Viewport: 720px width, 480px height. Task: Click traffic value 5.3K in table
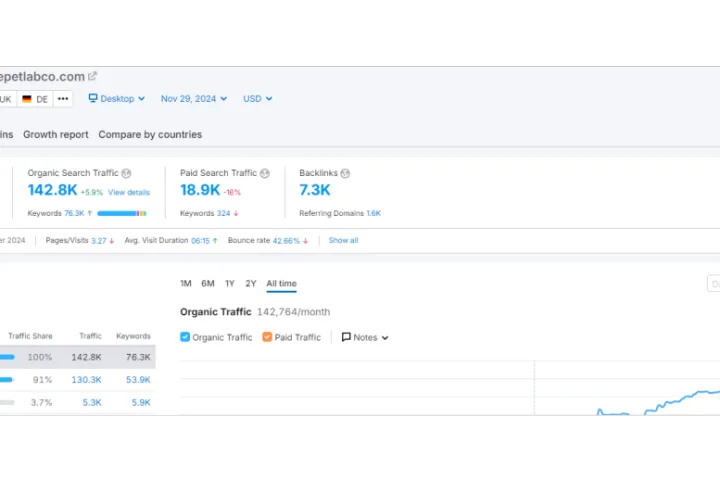(92, 402)
